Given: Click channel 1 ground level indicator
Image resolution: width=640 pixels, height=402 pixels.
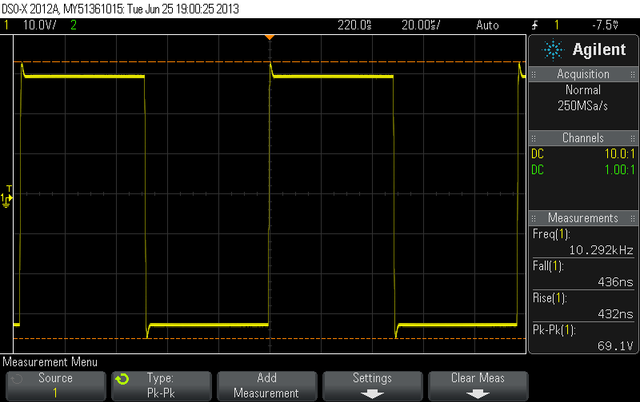Looking at the screenshot, I should tap(7, 199).
